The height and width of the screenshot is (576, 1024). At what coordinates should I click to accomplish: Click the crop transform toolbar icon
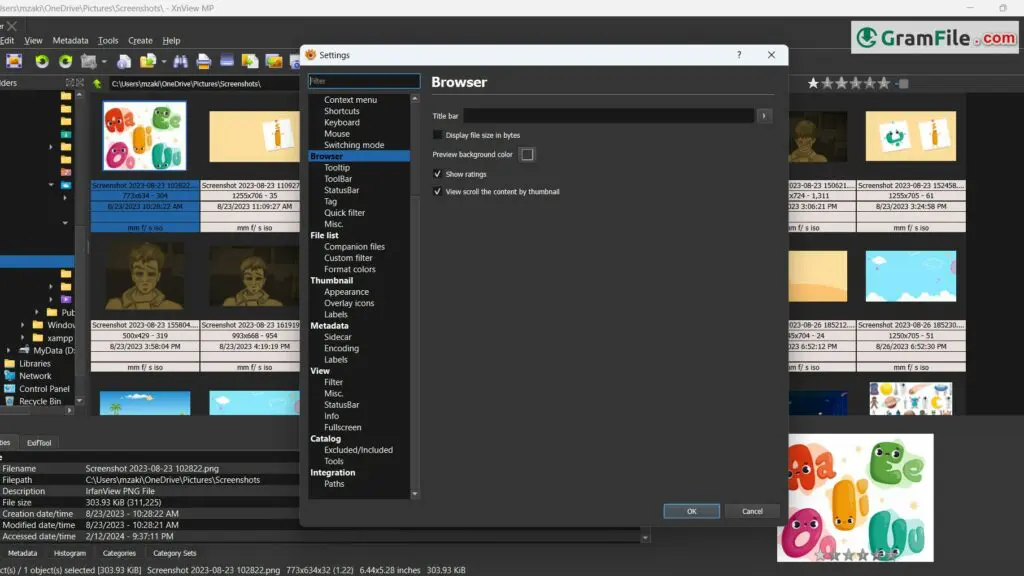(89, 61)
